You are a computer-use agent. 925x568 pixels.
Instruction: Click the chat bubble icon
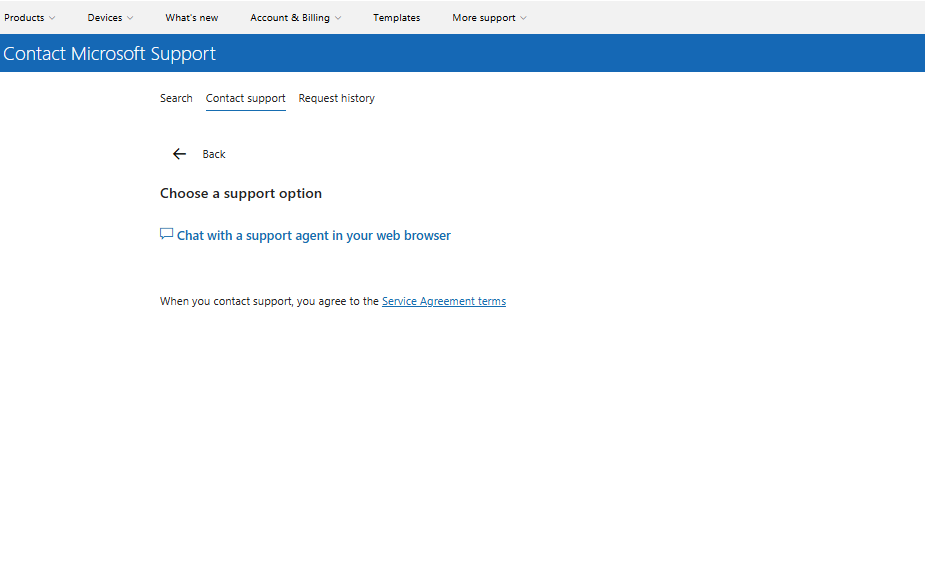(166, 234)
